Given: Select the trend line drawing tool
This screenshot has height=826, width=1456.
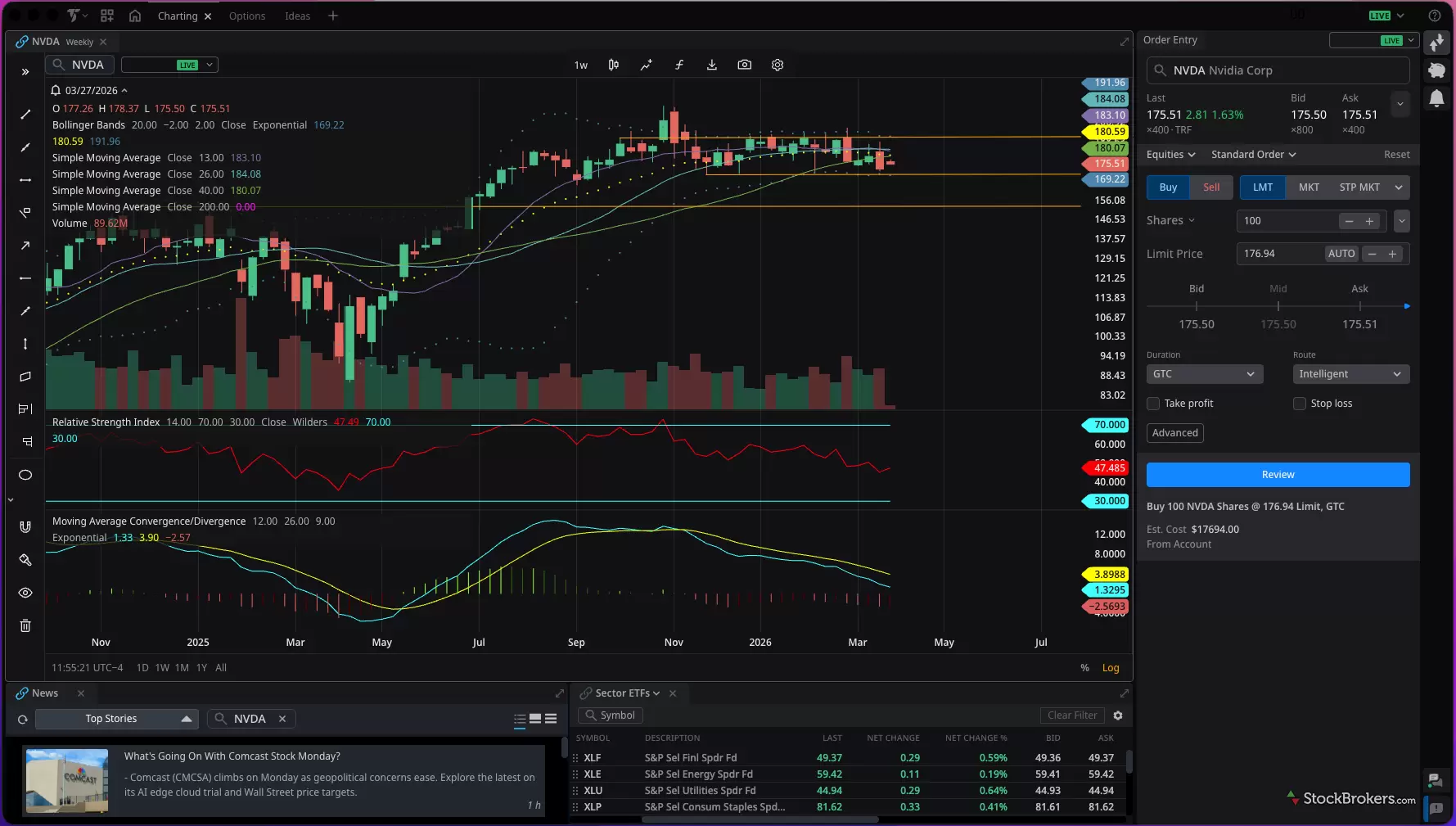Looking at the screenshot, I should [x=25, y=115].
